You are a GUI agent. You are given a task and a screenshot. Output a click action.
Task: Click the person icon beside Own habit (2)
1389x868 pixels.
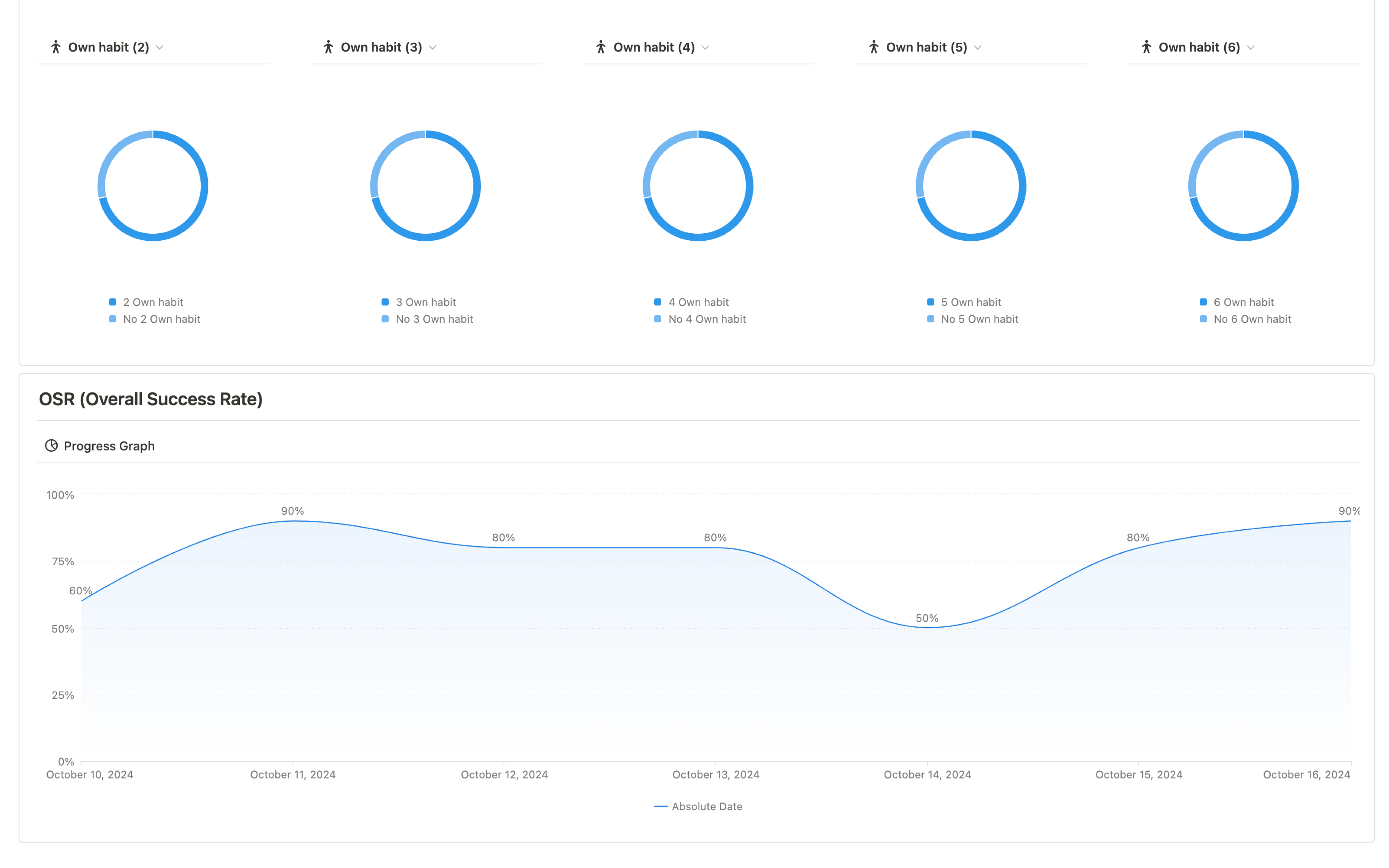pyautogui.click(x=56, y=47)
